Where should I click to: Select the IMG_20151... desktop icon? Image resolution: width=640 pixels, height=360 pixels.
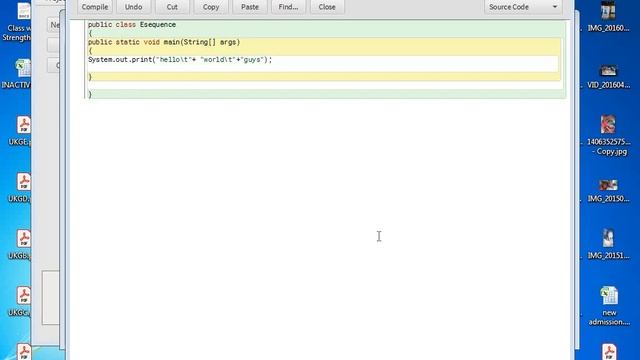(x=608, y=244)
